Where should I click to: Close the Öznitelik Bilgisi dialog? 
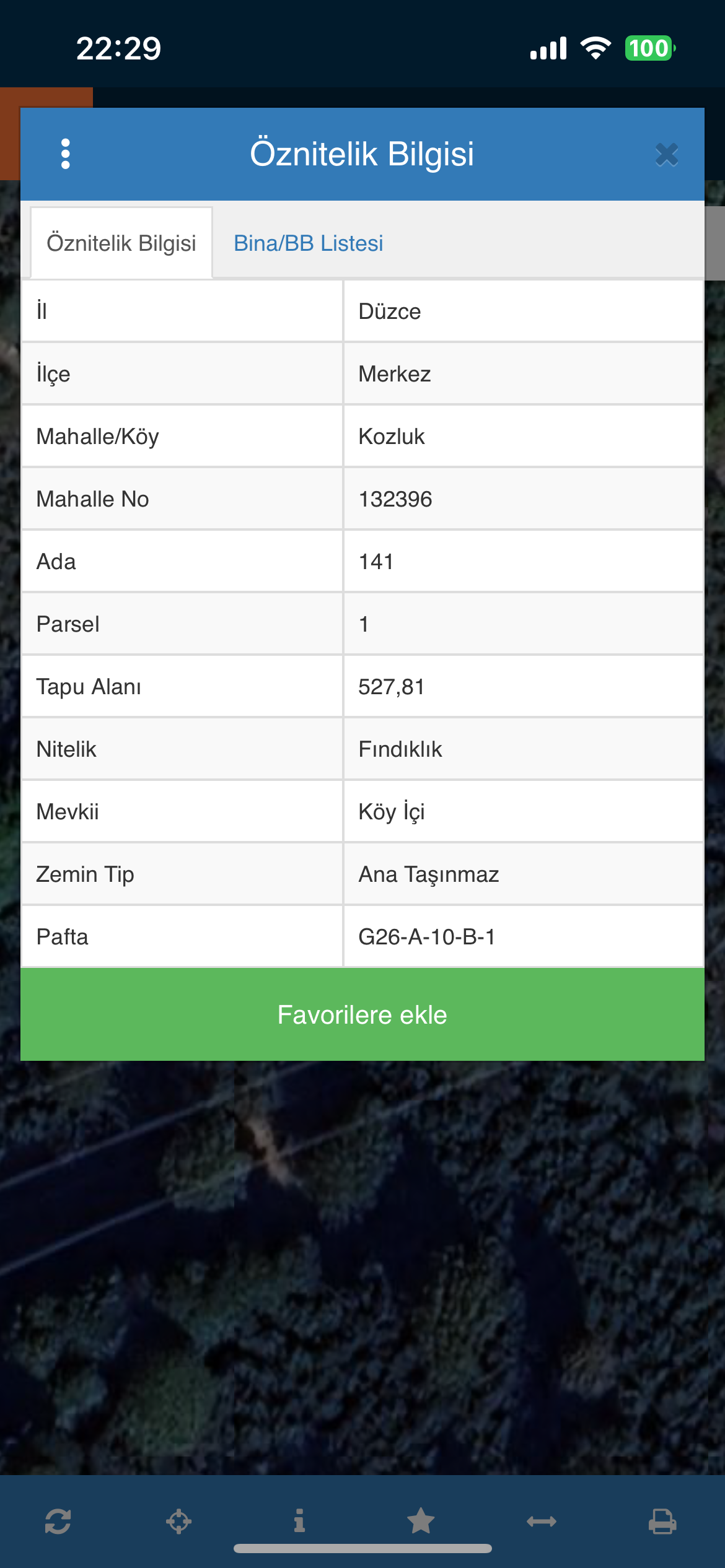tap(667, 154)
